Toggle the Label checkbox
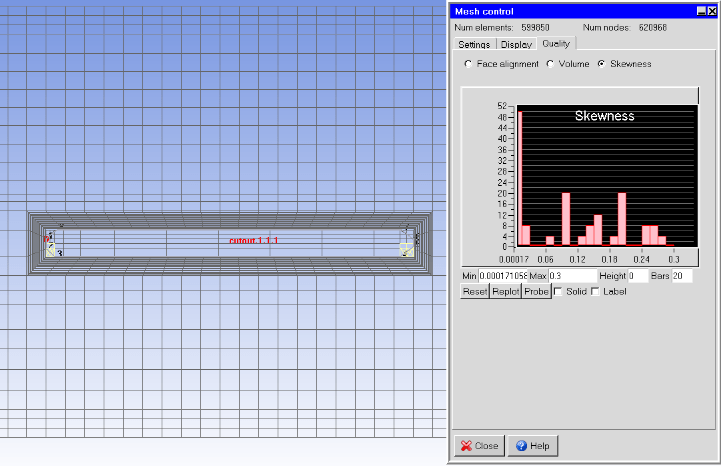The image size is (721, 466). 595,291
